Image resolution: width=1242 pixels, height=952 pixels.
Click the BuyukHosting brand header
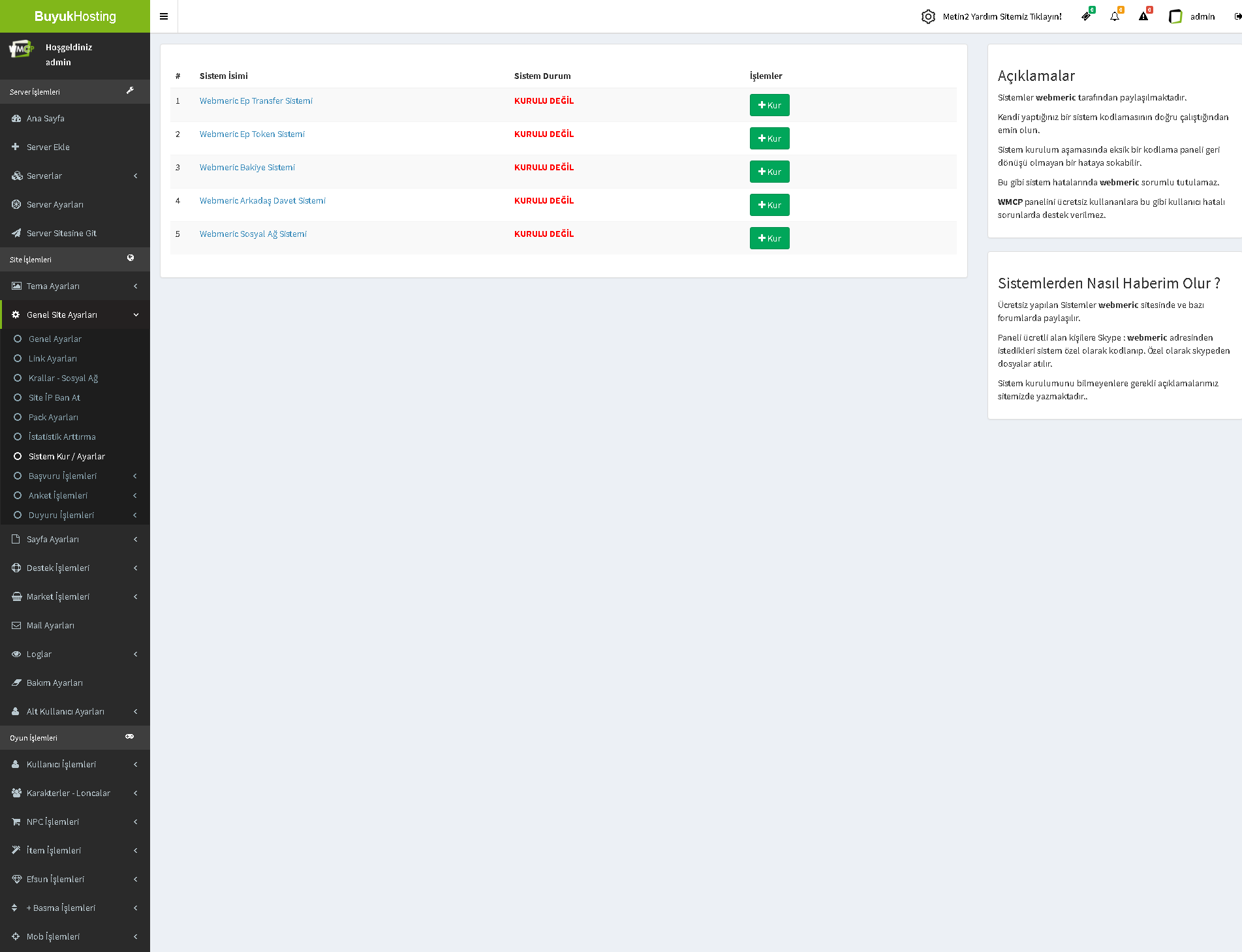point(75,16)
